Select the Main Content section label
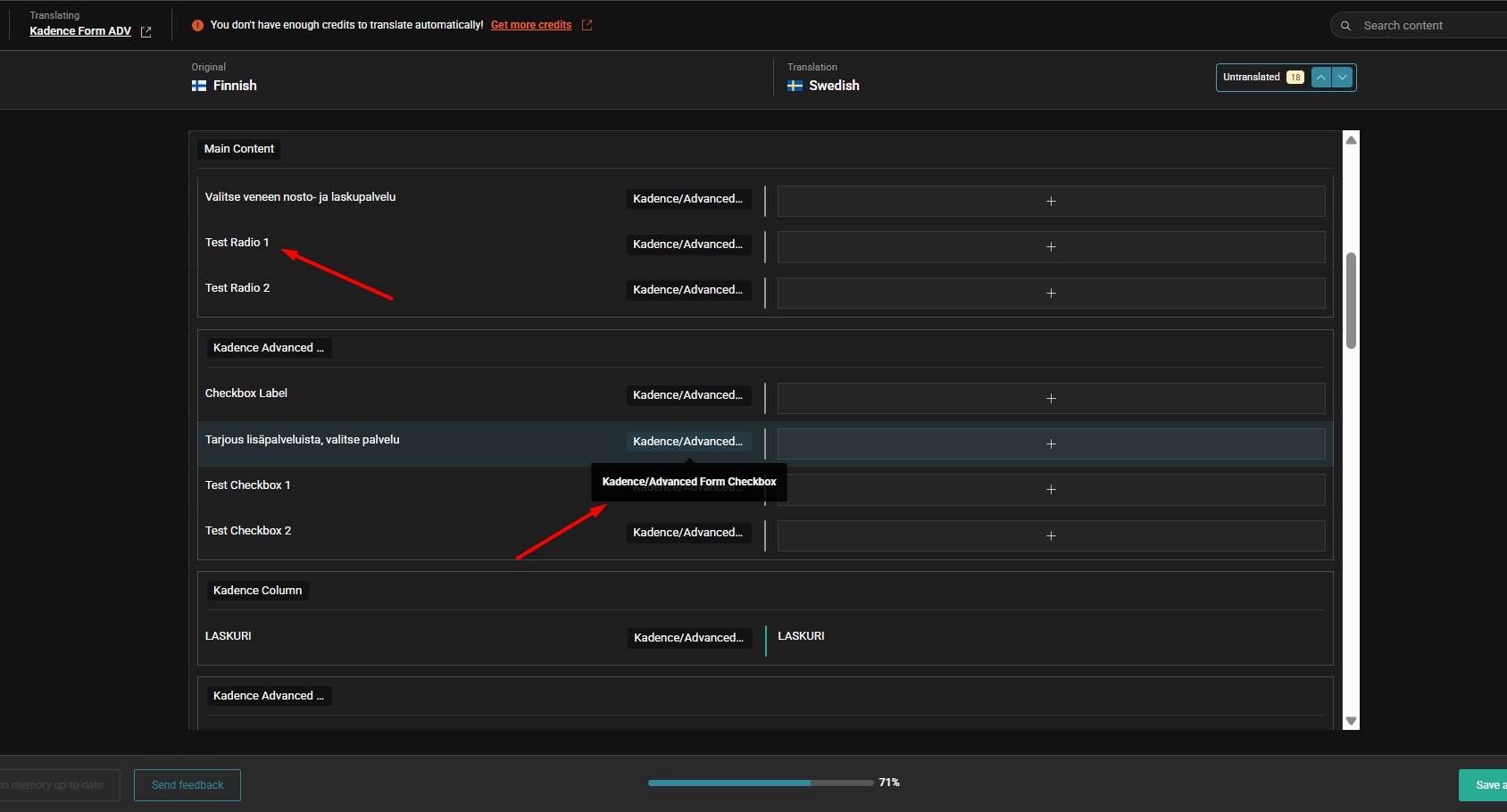 click(x=238, y=149)
